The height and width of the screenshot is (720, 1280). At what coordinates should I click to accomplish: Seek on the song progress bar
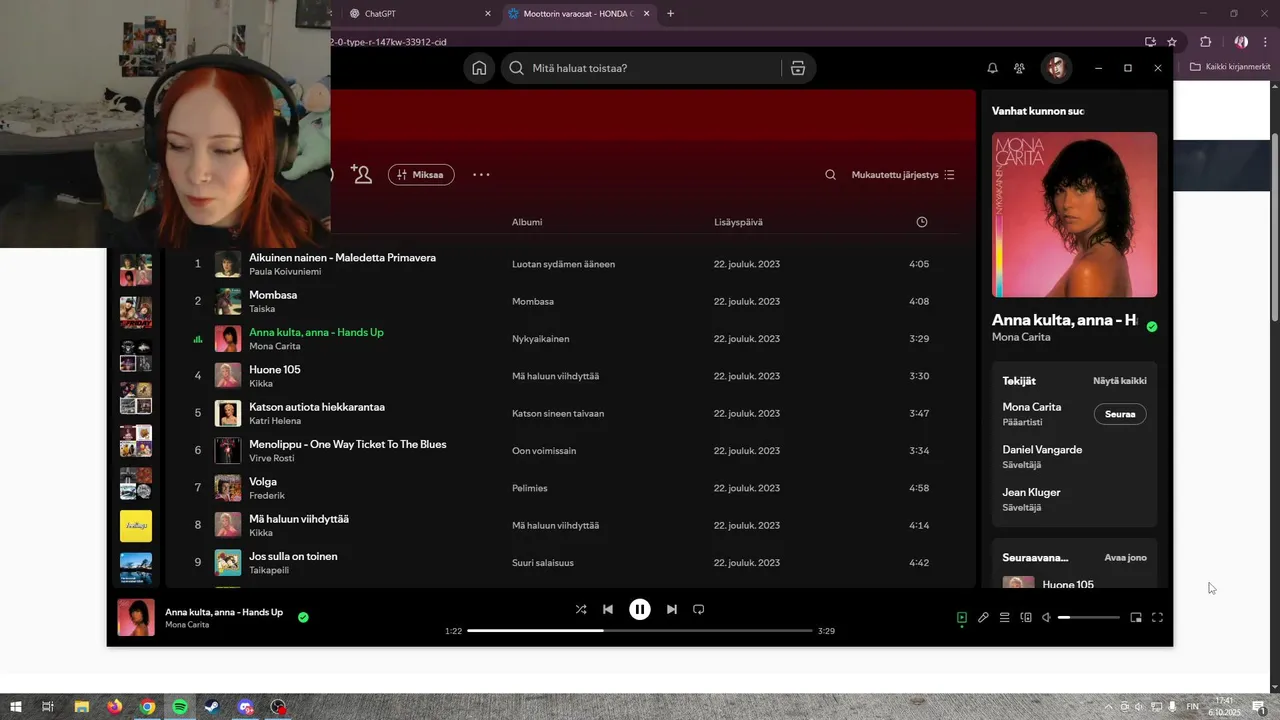coord(640,631)
